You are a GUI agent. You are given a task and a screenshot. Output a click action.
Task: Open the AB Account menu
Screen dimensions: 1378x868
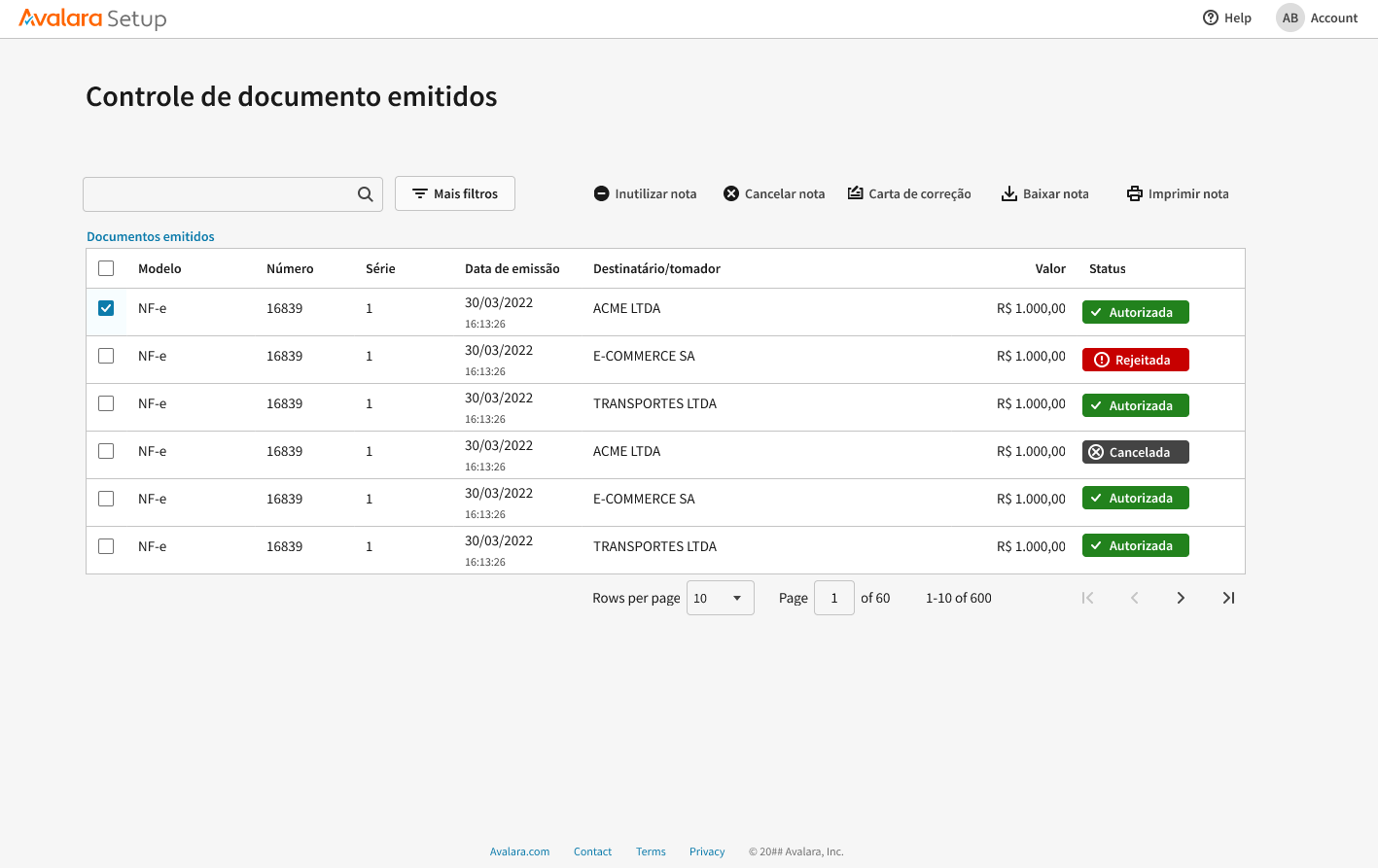point(1317,17)
